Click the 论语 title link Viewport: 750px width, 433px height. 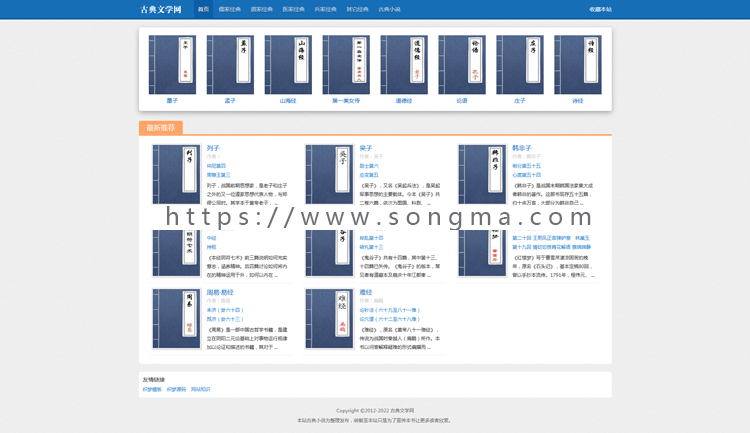click(x=462, y=101)
